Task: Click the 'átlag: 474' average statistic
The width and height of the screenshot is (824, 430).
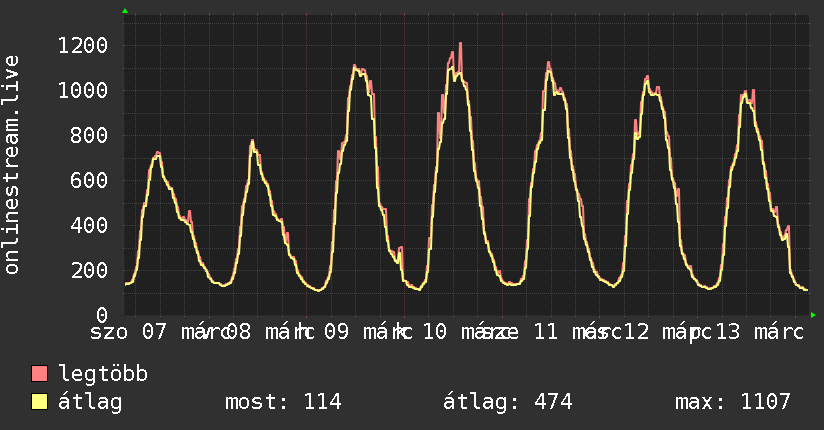Action: (x=508, y=402)
